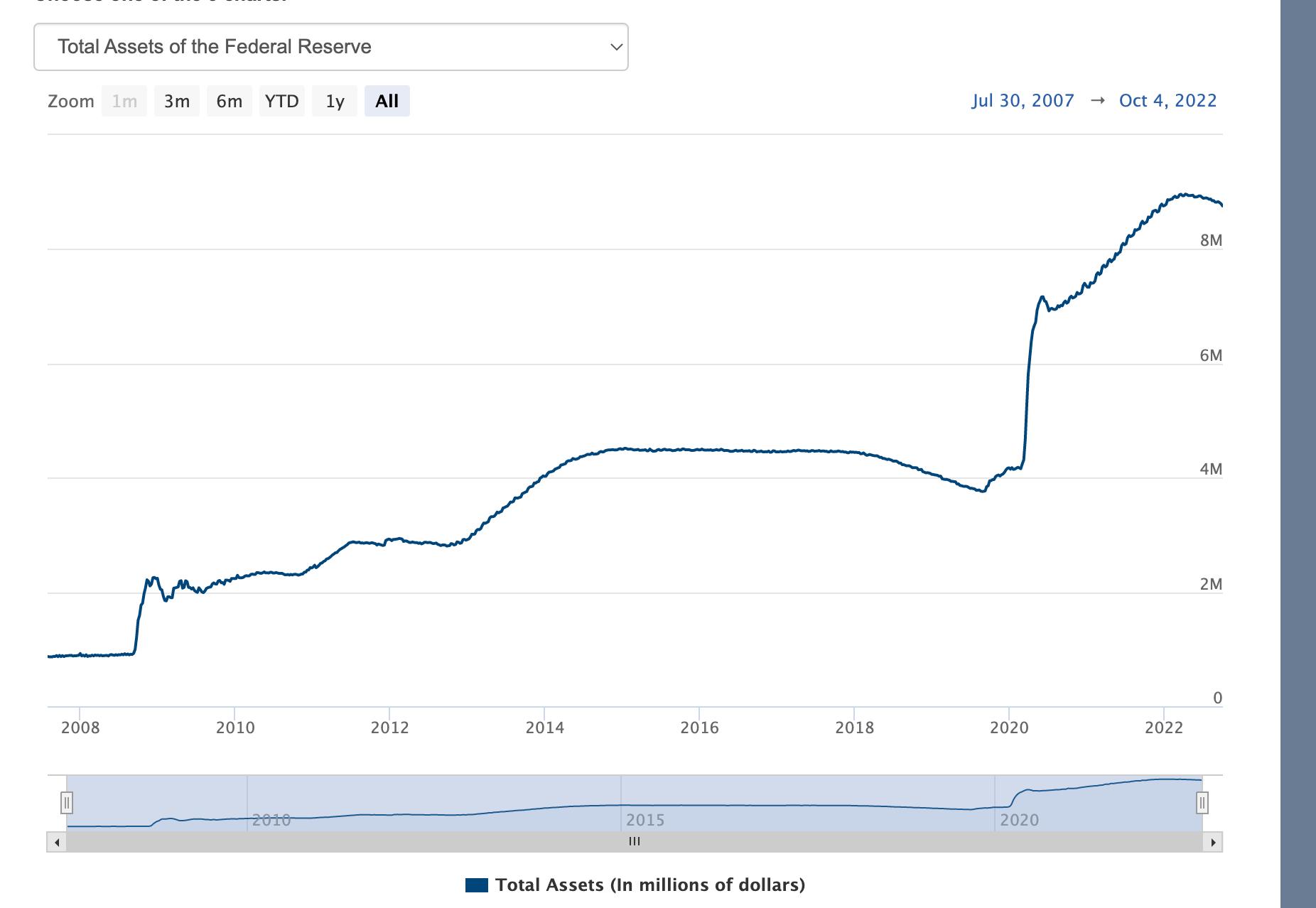Select the 3m zoom range

point(177,101)
